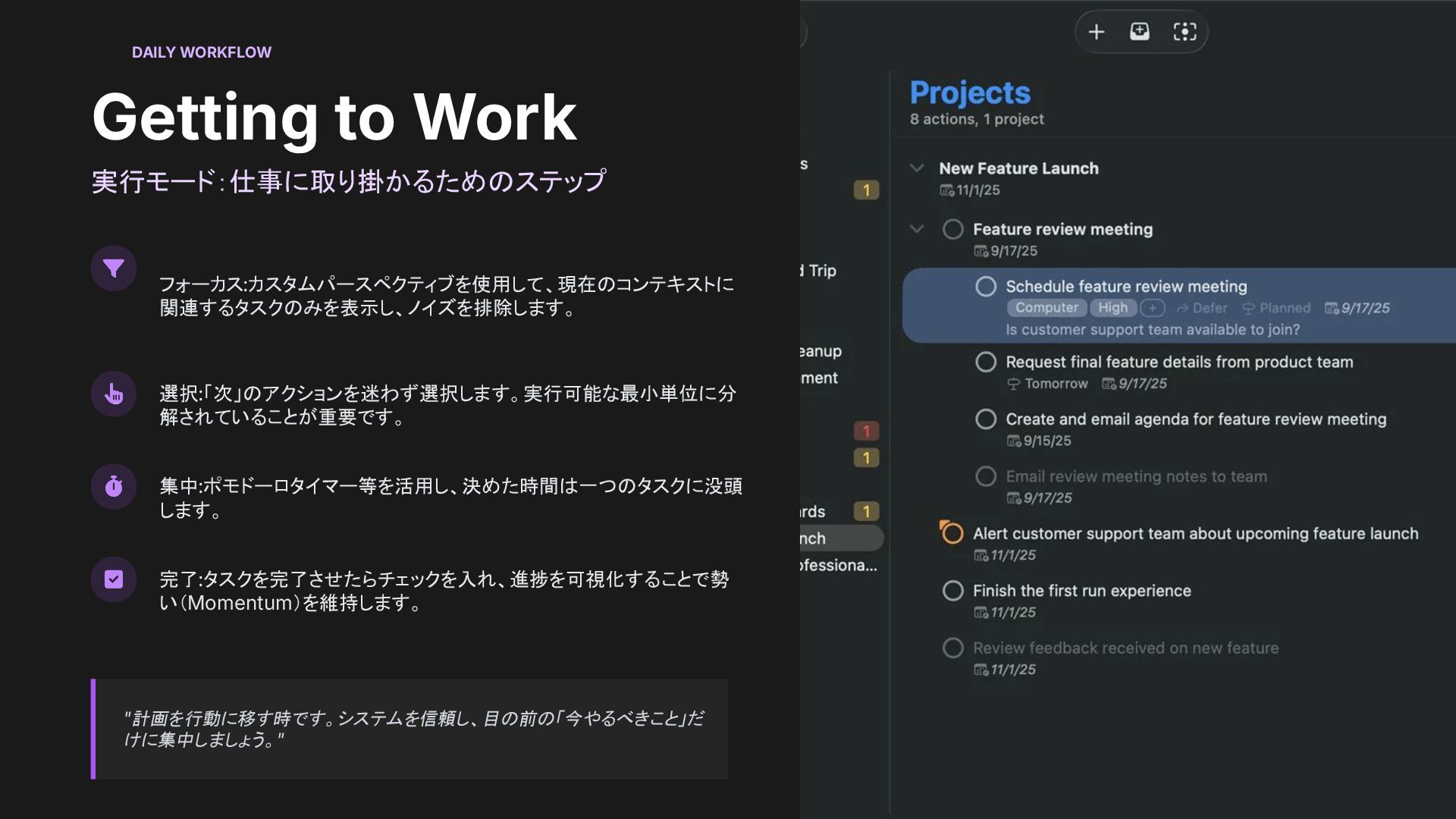Screen dimensions: 1456x819
Task: Mark Finish the first run experience done
Action: pyautogui.click(x=953, y=591)
